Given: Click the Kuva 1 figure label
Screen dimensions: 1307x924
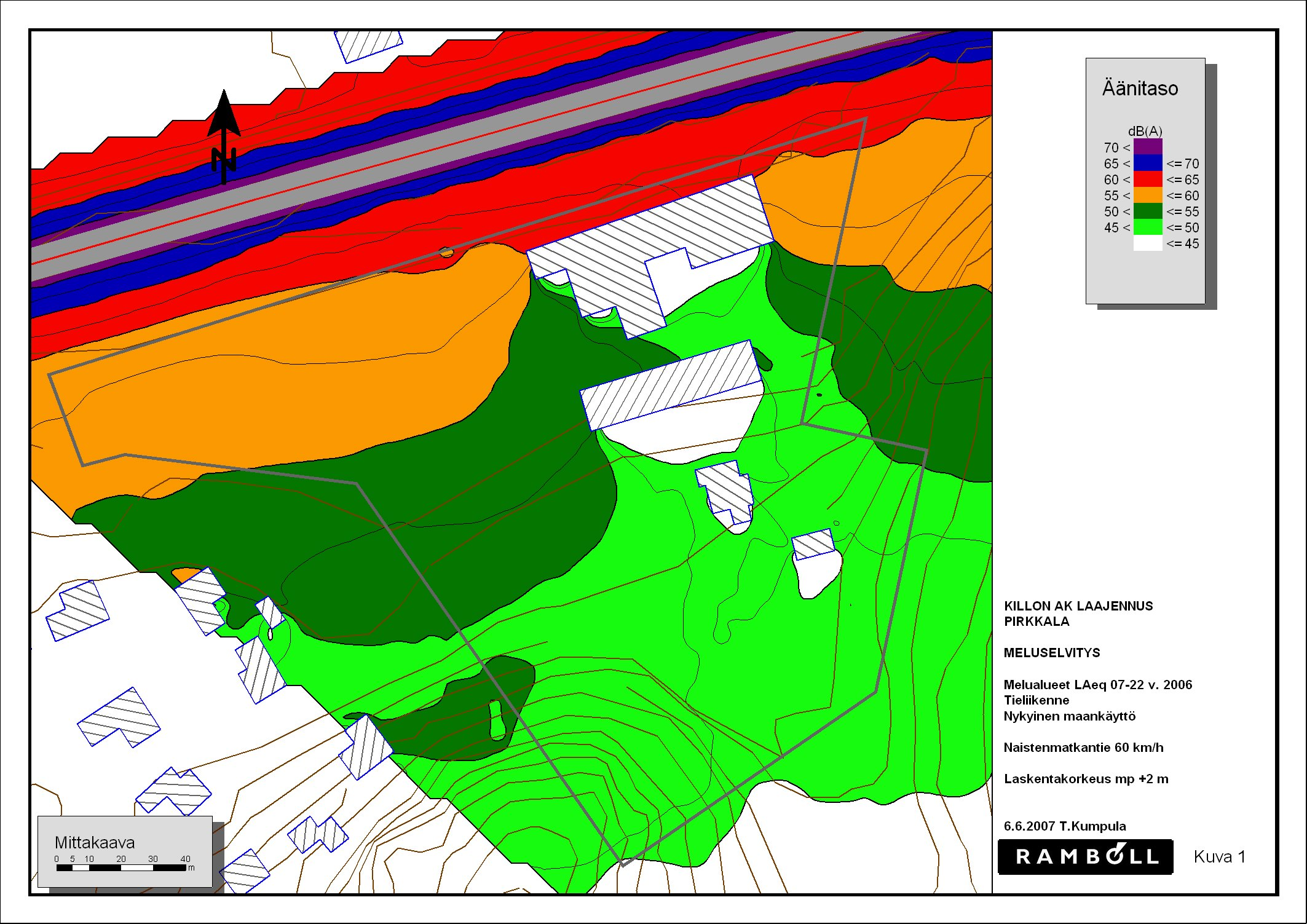Looking at the screenshot, I should 1220,856.
